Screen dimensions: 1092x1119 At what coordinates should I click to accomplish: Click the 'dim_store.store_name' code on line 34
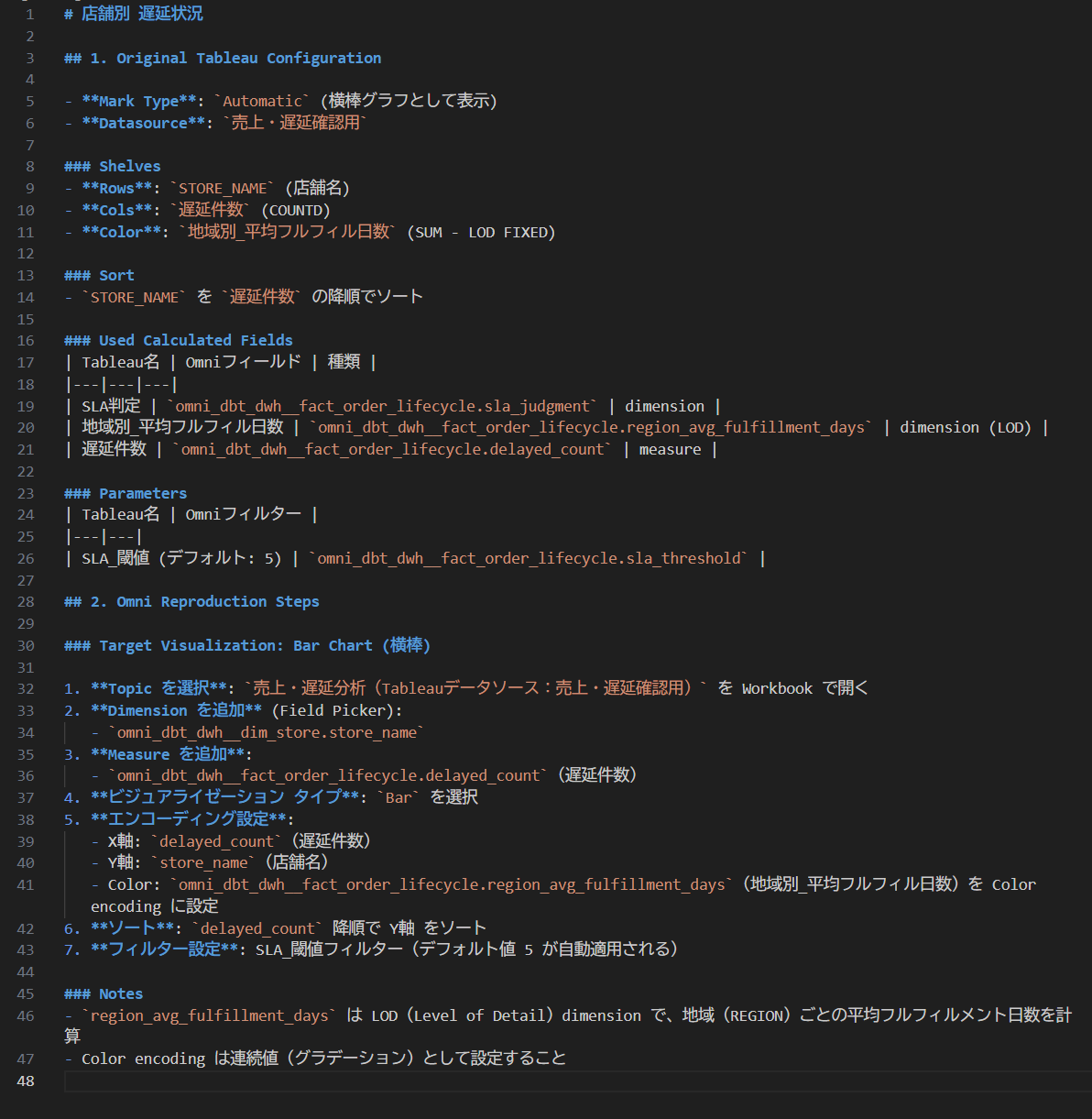point(266,732)
